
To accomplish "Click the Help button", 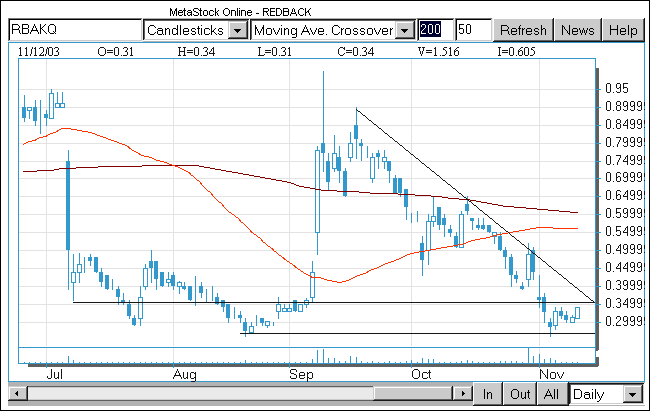I will pyautogui.click(x=623, y=30).
